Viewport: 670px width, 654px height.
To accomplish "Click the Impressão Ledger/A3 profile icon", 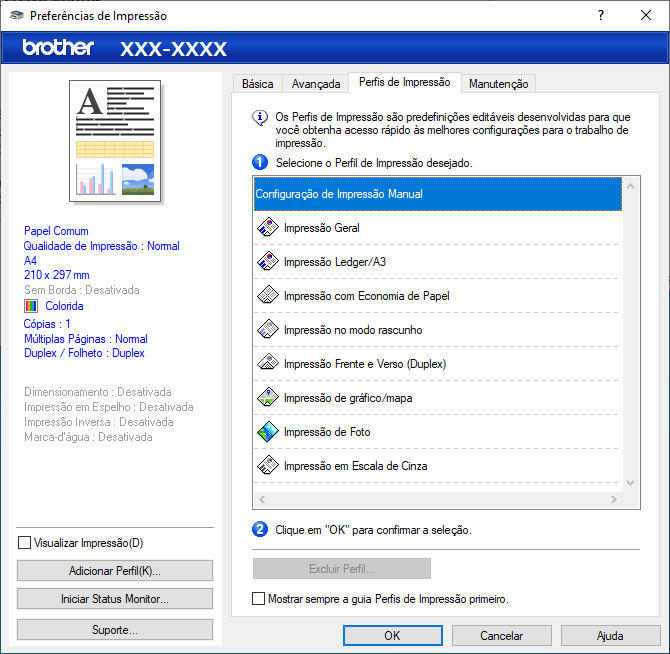I will pos(267,262).
